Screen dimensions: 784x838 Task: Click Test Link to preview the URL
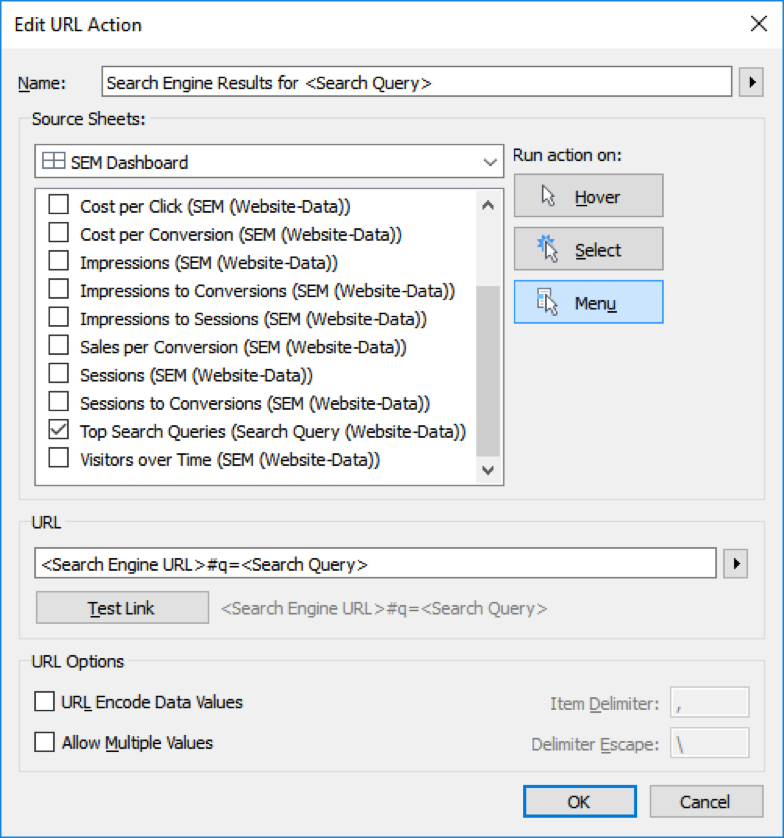point(121,608)
